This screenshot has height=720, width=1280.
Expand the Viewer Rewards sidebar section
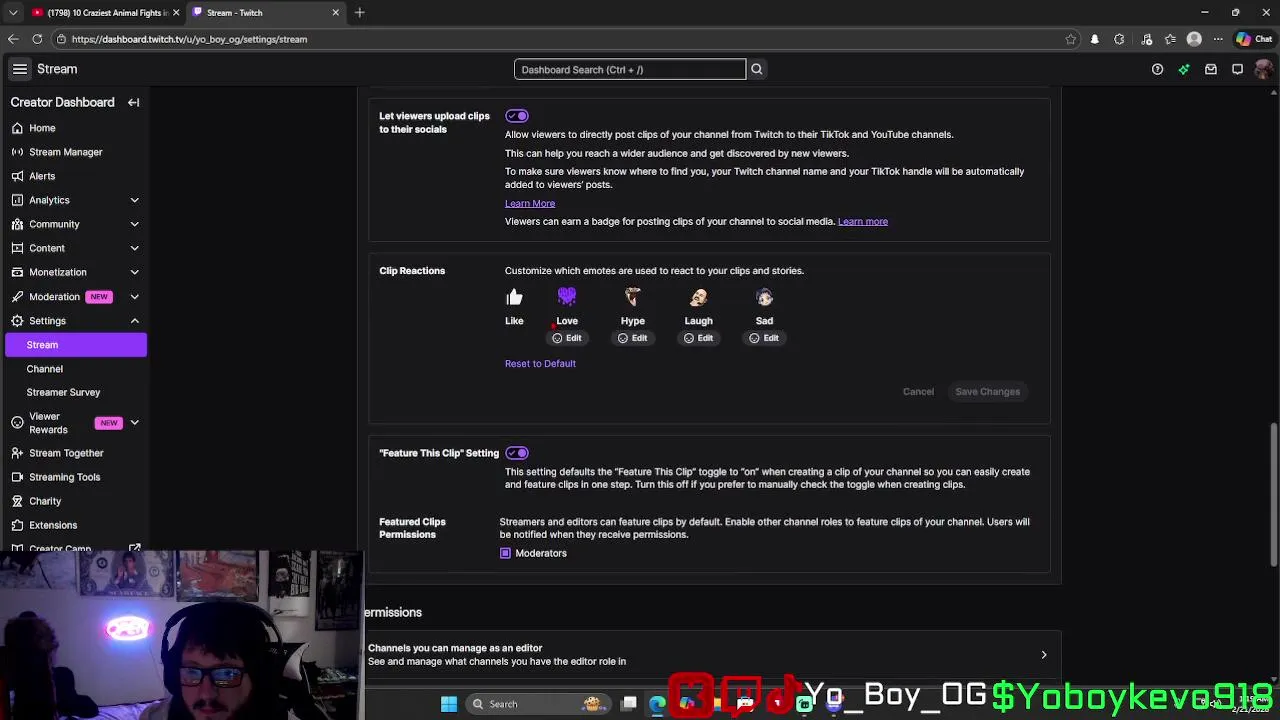click(134, 423)
